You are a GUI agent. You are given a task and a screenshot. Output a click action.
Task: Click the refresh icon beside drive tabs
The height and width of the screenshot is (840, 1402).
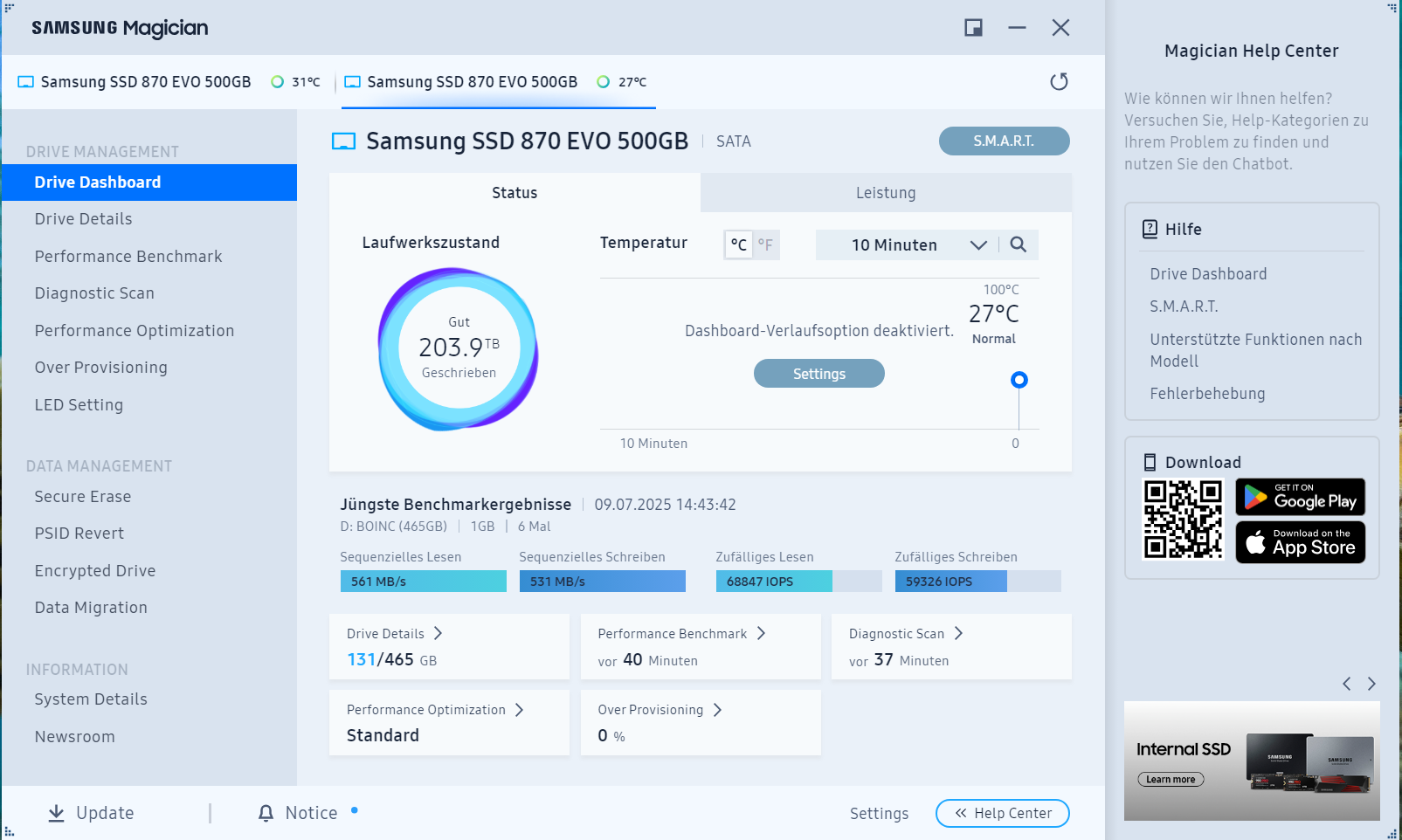[1059, 82]
